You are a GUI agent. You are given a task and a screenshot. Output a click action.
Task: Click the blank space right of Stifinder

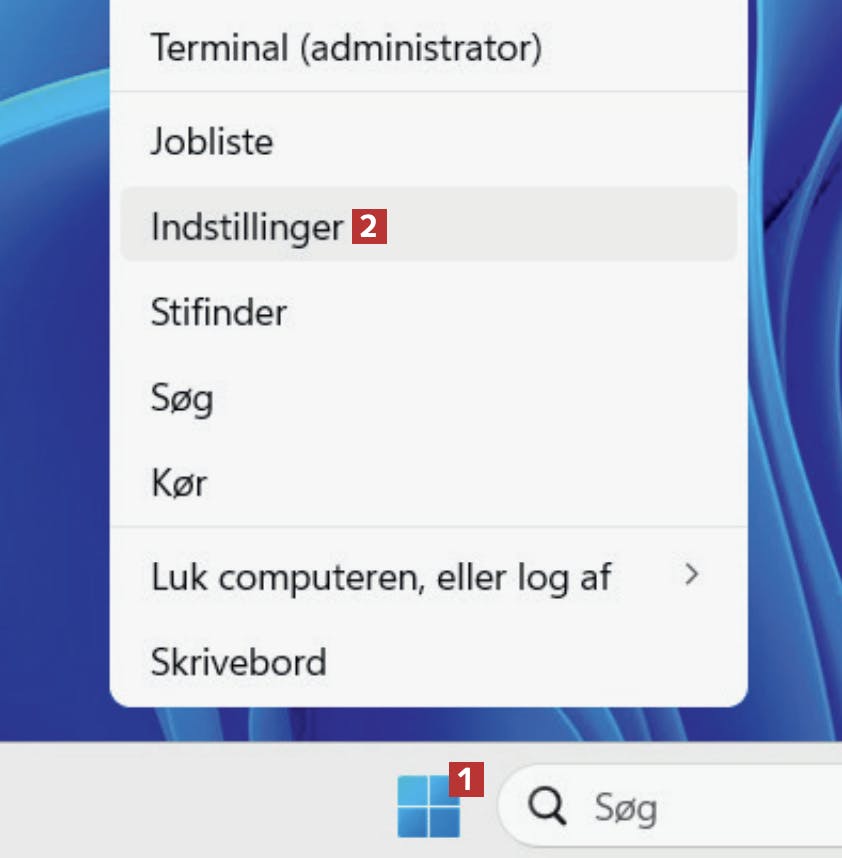click(500, 312)
